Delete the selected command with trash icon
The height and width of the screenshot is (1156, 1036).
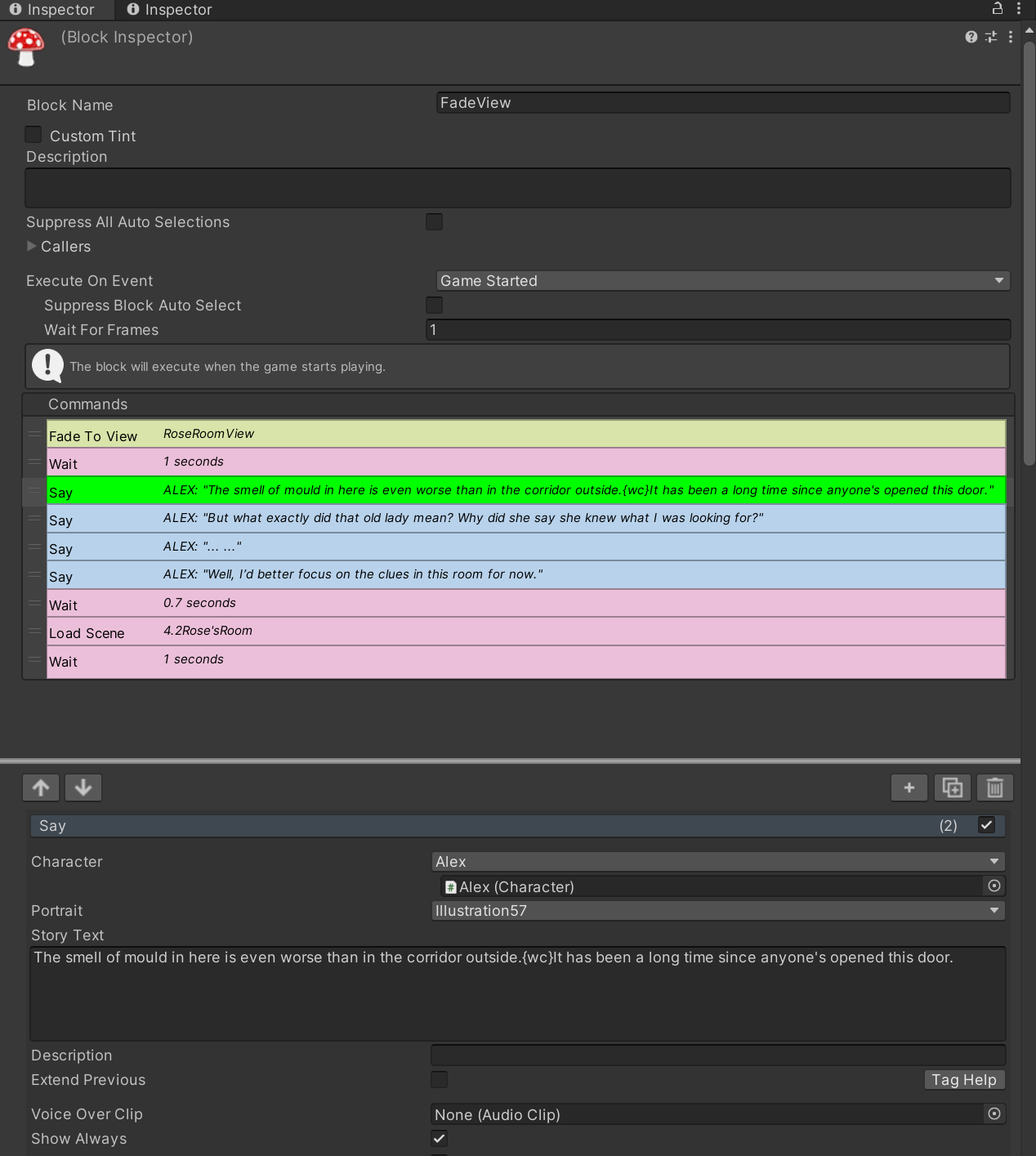(995, 788)
